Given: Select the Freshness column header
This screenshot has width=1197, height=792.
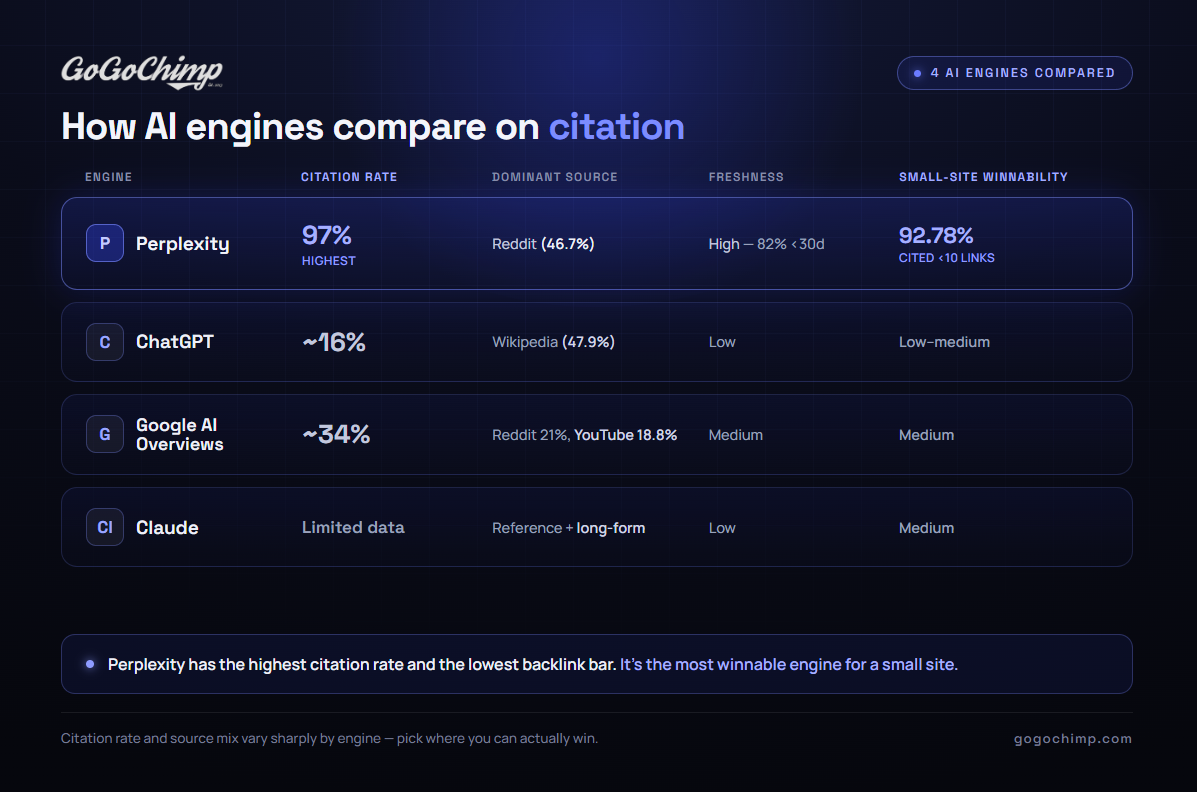Looking at the screenshot, I should coord(746,176).
